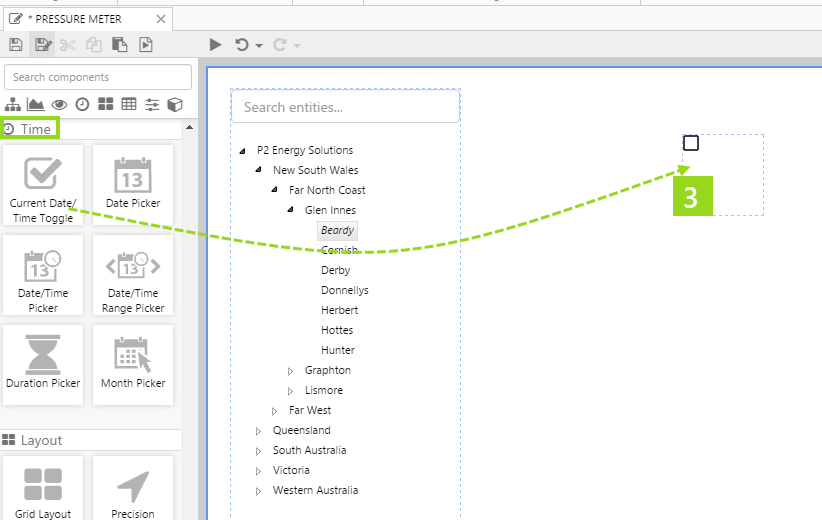Expand the Lismore node arrow
Viewport: 822px width, 520px height.
coord(292,391)
